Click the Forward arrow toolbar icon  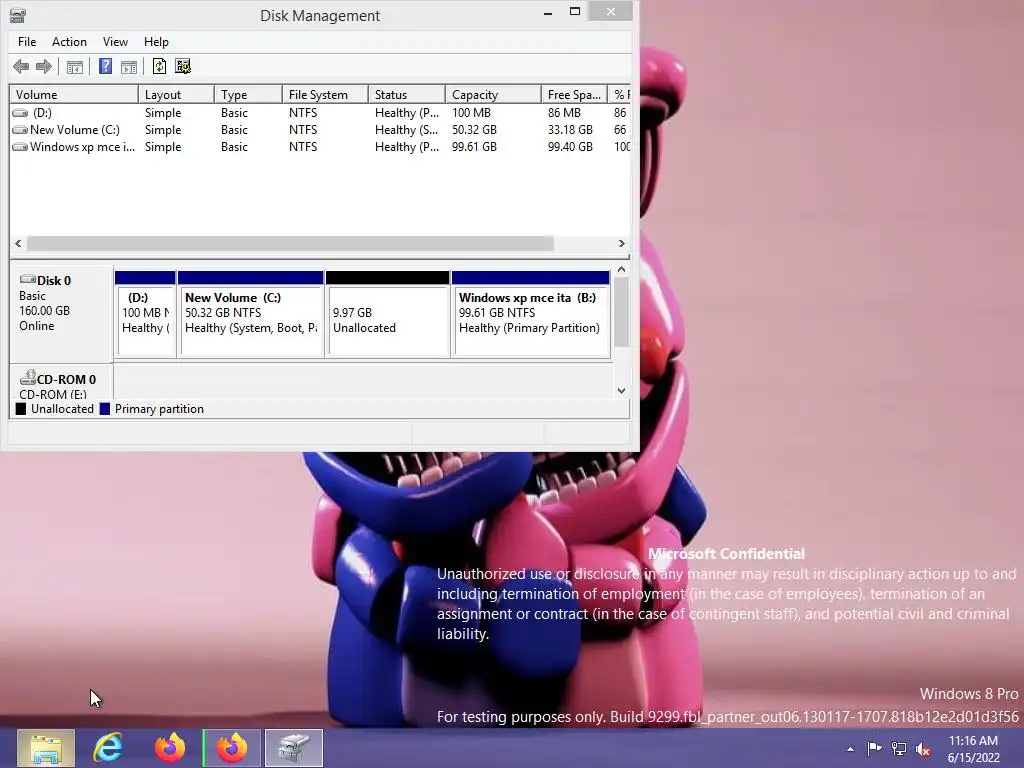pos(44,66)
